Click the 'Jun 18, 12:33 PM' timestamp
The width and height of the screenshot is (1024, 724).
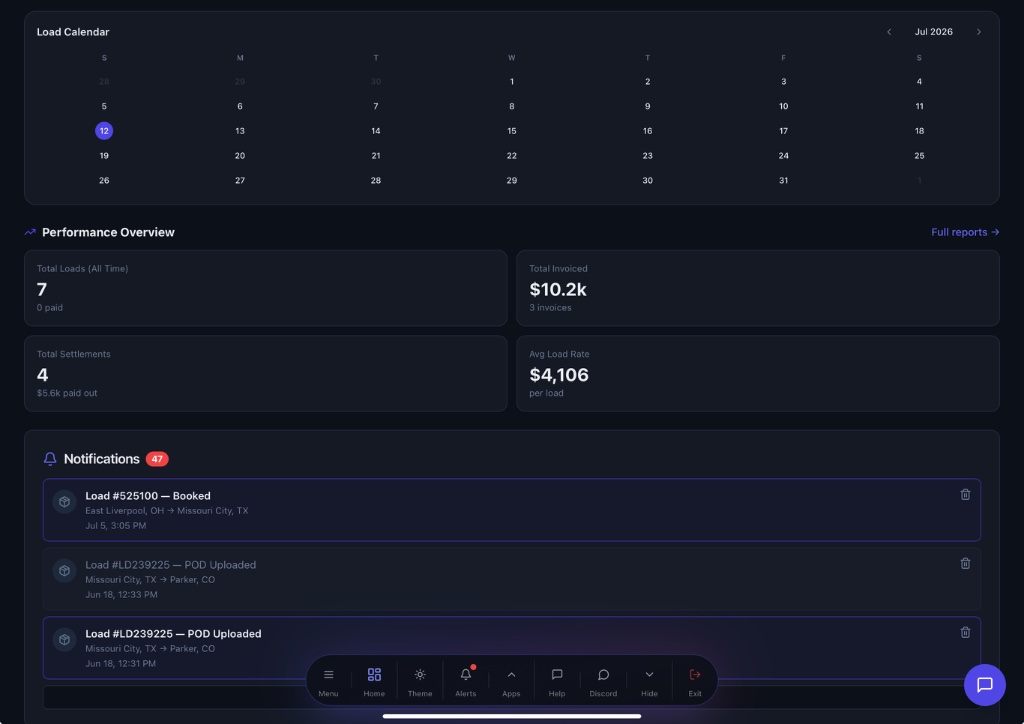[x=121, y=594]
